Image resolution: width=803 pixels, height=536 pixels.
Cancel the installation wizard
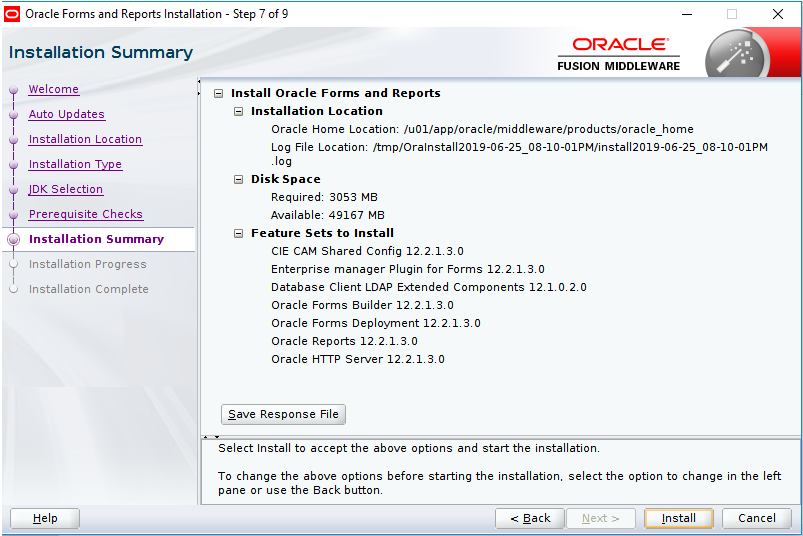tap(756, 518)
